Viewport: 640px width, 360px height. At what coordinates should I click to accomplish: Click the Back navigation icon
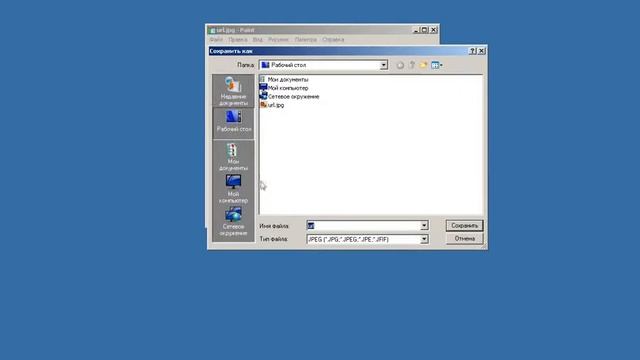(400, 65)
